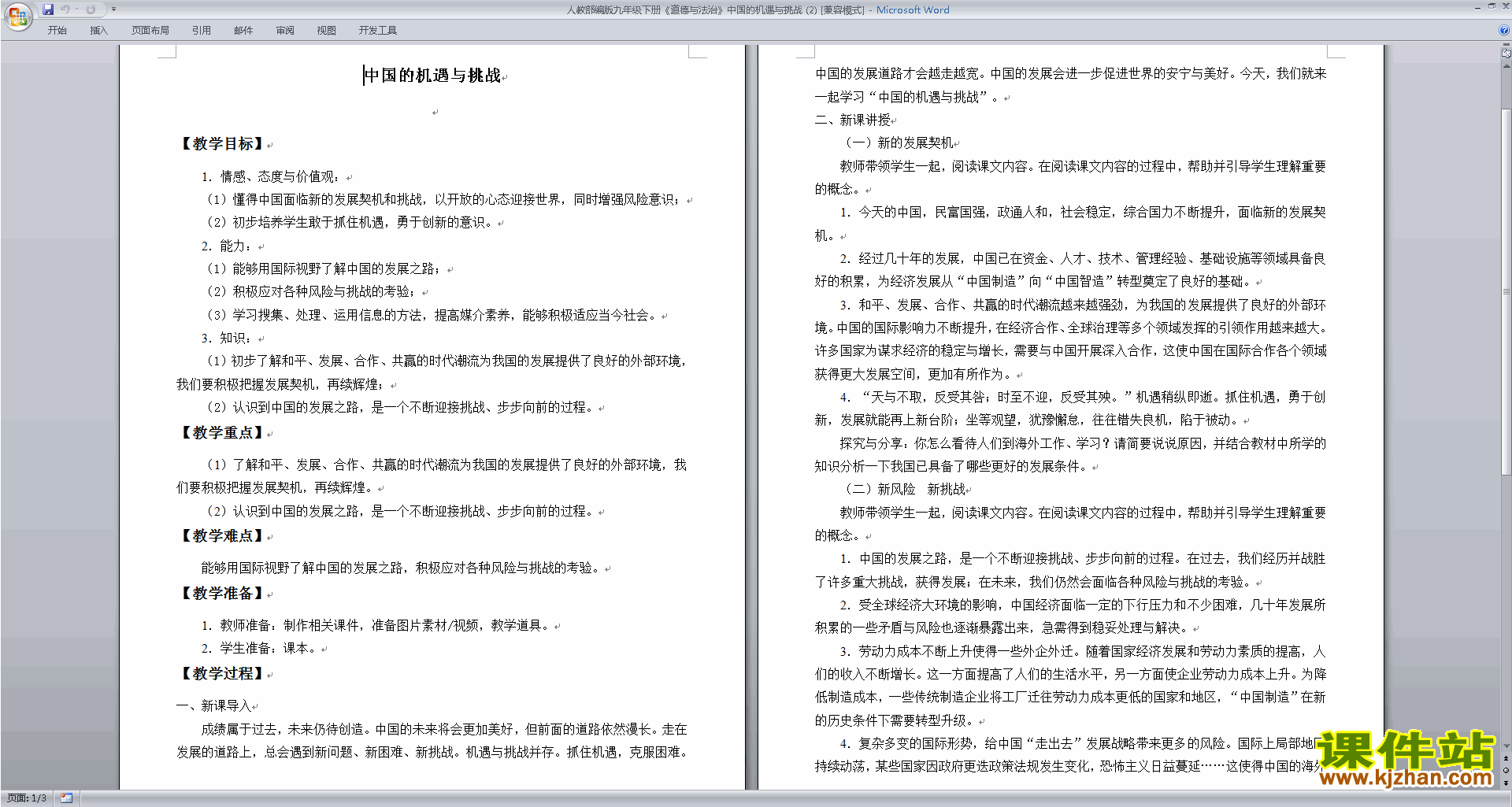The height and width of the screenshot is (807, 1512).
Task: Go to the previous page with the double-up arrow
Action: [1506, 758]
